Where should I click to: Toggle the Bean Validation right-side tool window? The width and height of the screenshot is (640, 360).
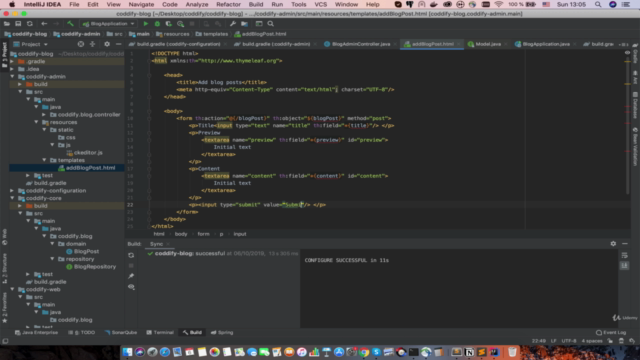(636, 147)
